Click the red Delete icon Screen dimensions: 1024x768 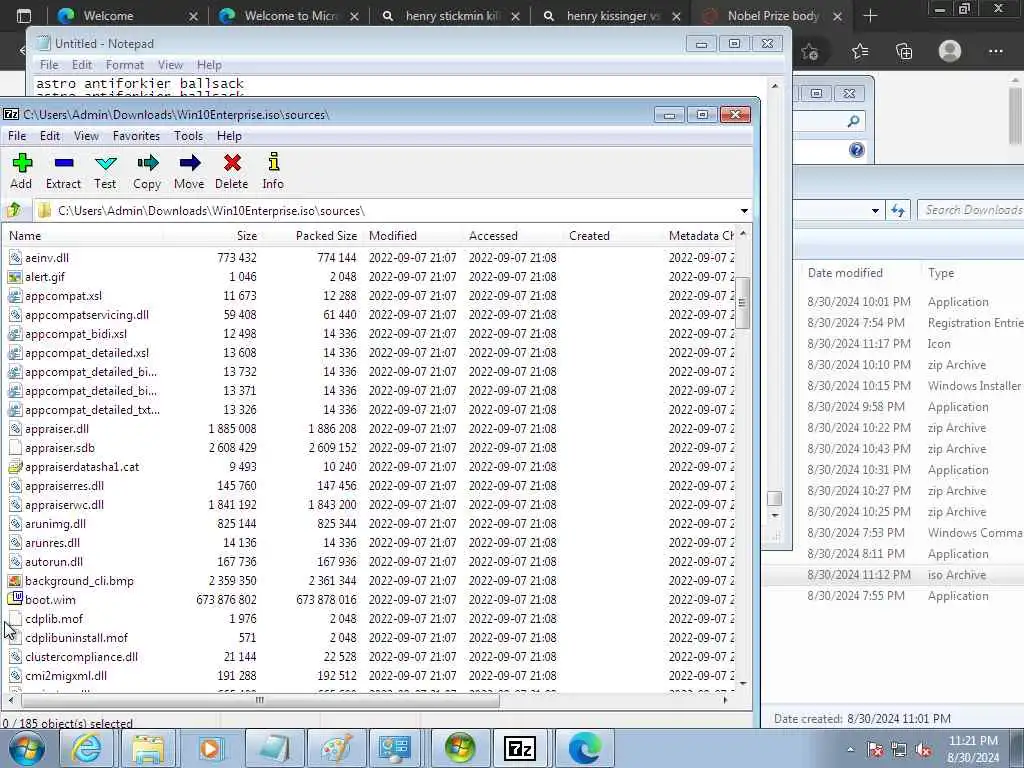(232, 171)
